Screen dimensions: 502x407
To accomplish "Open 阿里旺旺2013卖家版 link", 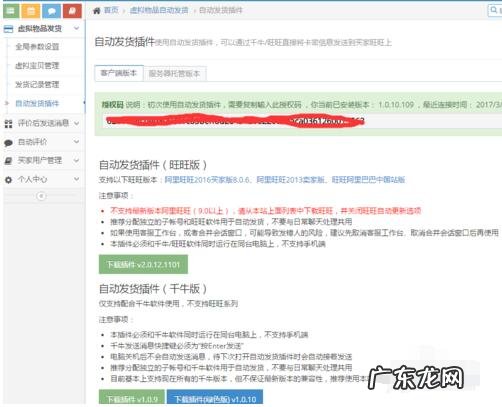I will coord(290,180).
